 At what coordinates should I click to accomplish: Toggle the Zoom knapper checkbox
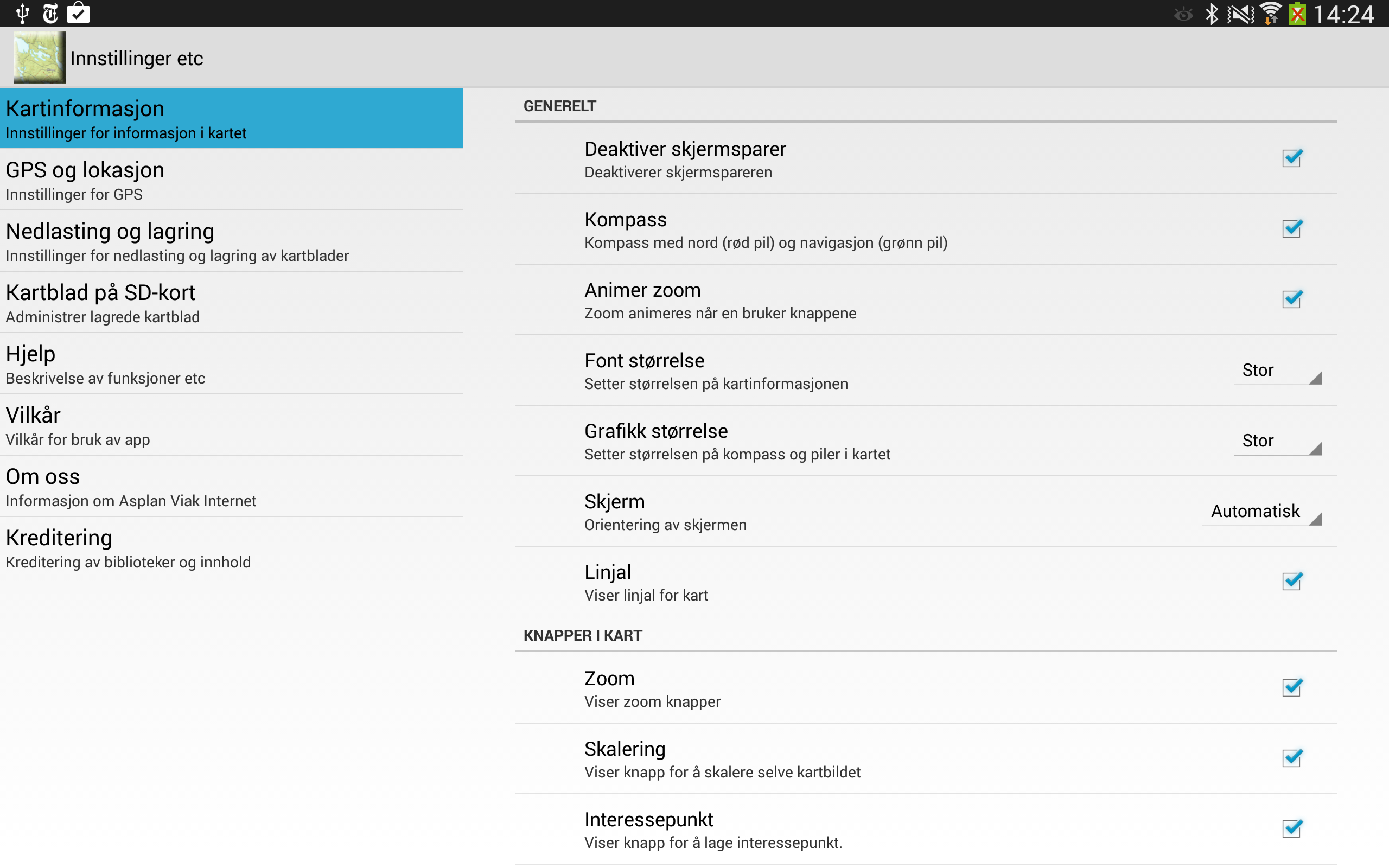coord(1291,687)
